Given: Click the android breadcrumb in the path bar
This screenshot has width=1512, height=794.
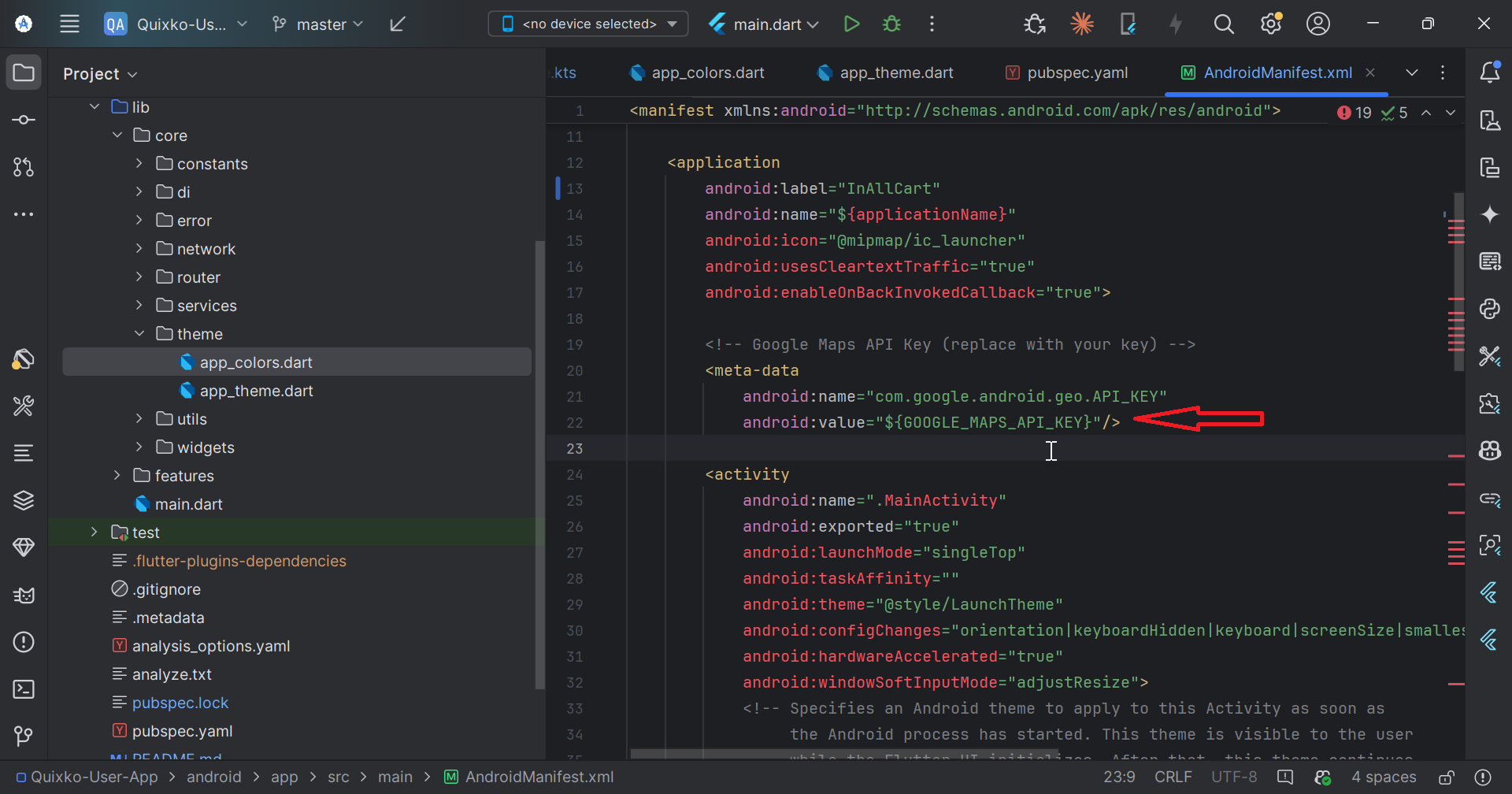Looking at the screenshot, I should pyautogui.click(x=213, y=777).
